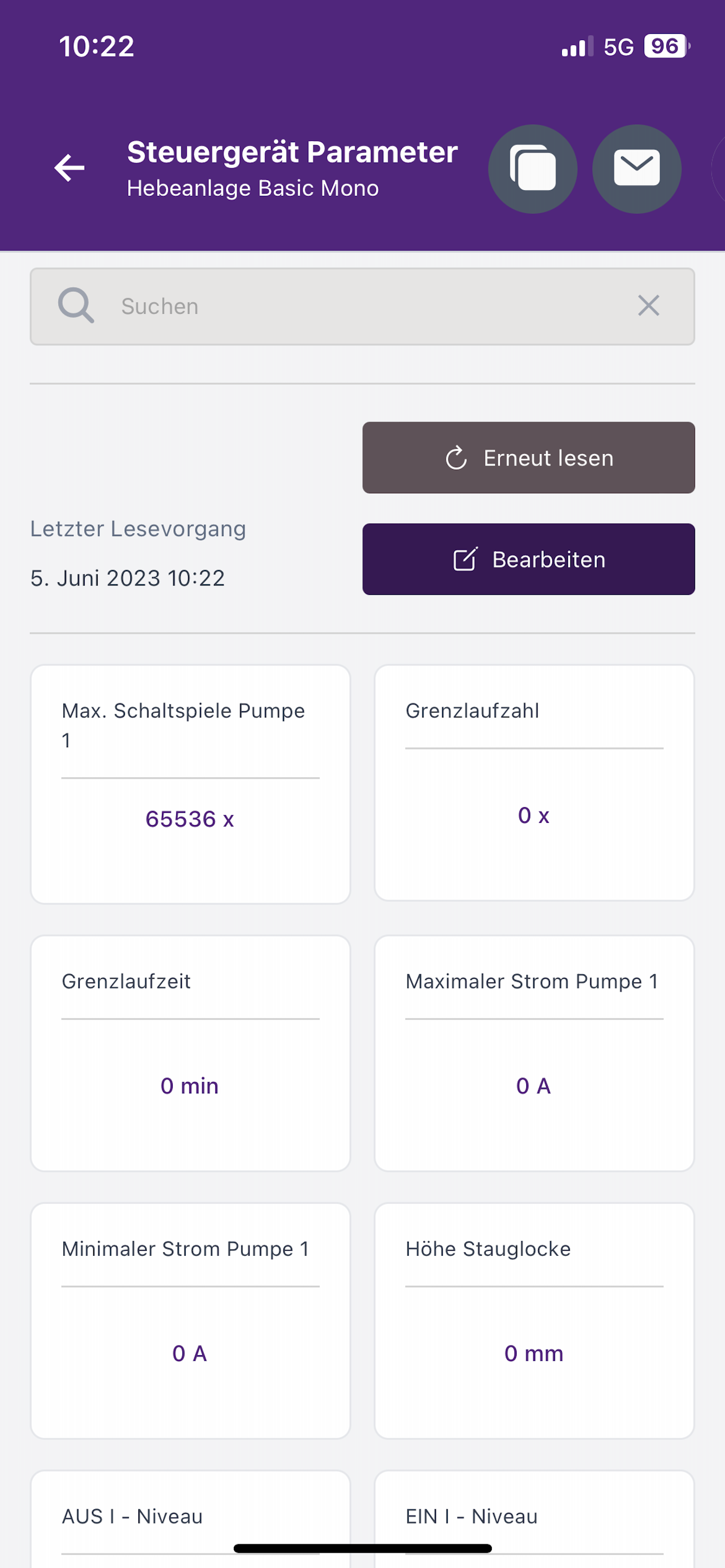Image resolution: width=725 pixels, height=1568 pixels.
Task: Tap the refresh icon in Erneut lesen
Action: click(457, 458)
